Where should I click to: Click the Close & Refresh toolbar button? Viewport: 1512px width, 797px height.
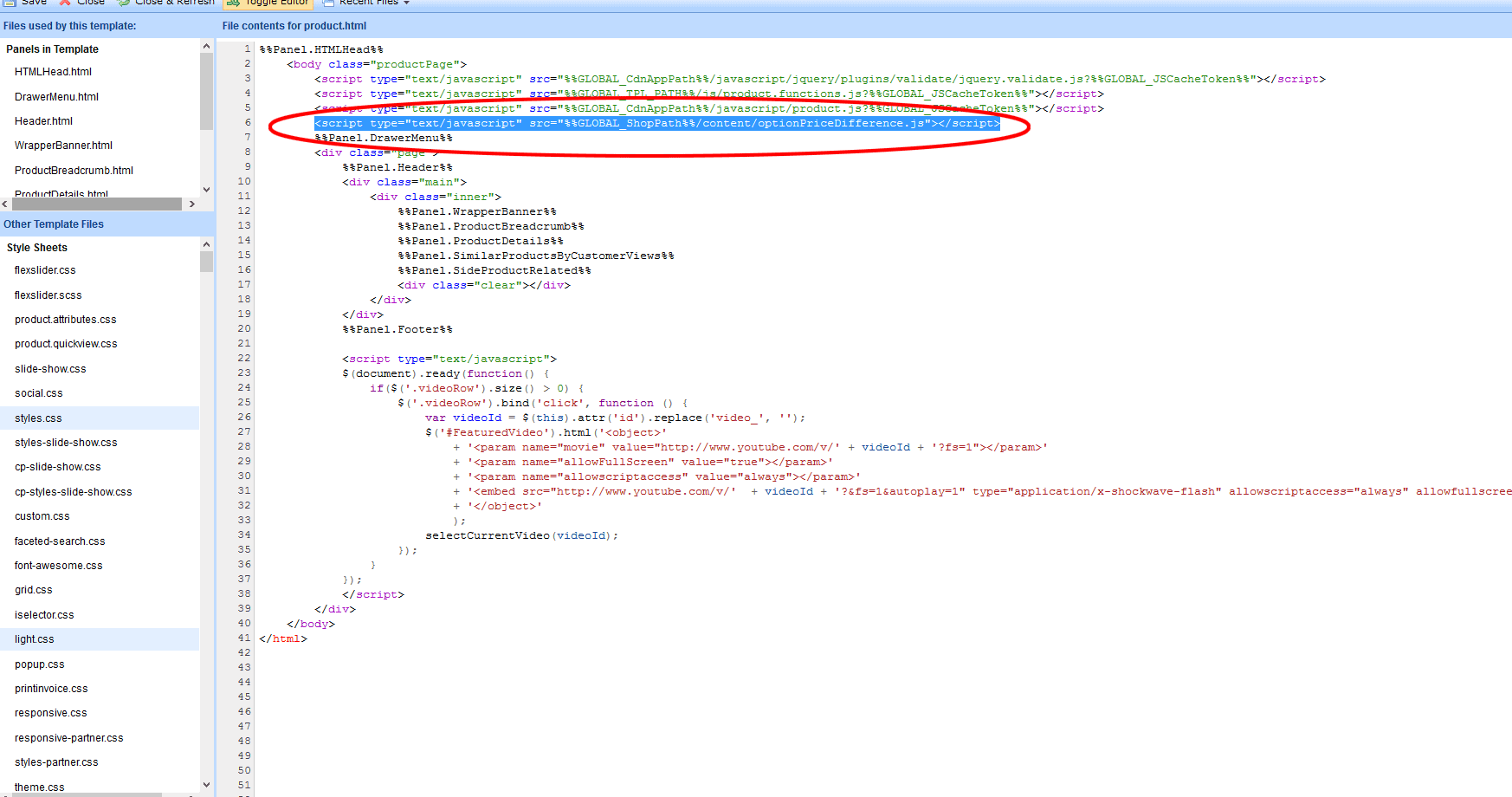click(x=165, y=3)
